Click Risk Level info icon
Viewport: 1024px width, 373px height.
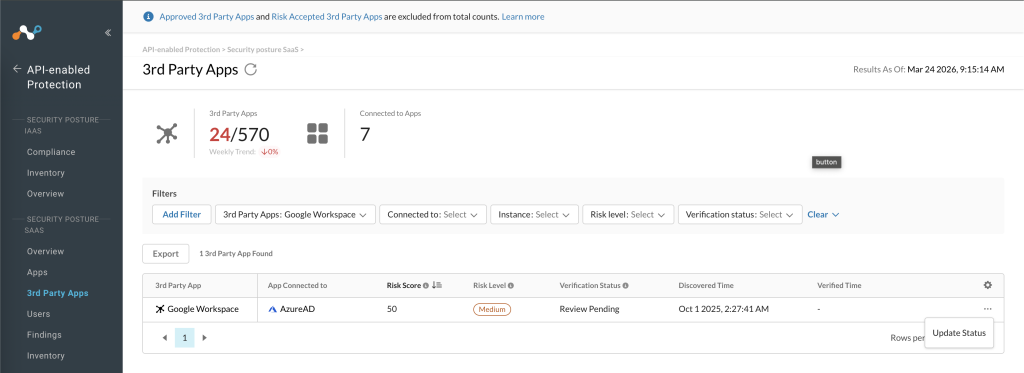(x=511, y=285)
